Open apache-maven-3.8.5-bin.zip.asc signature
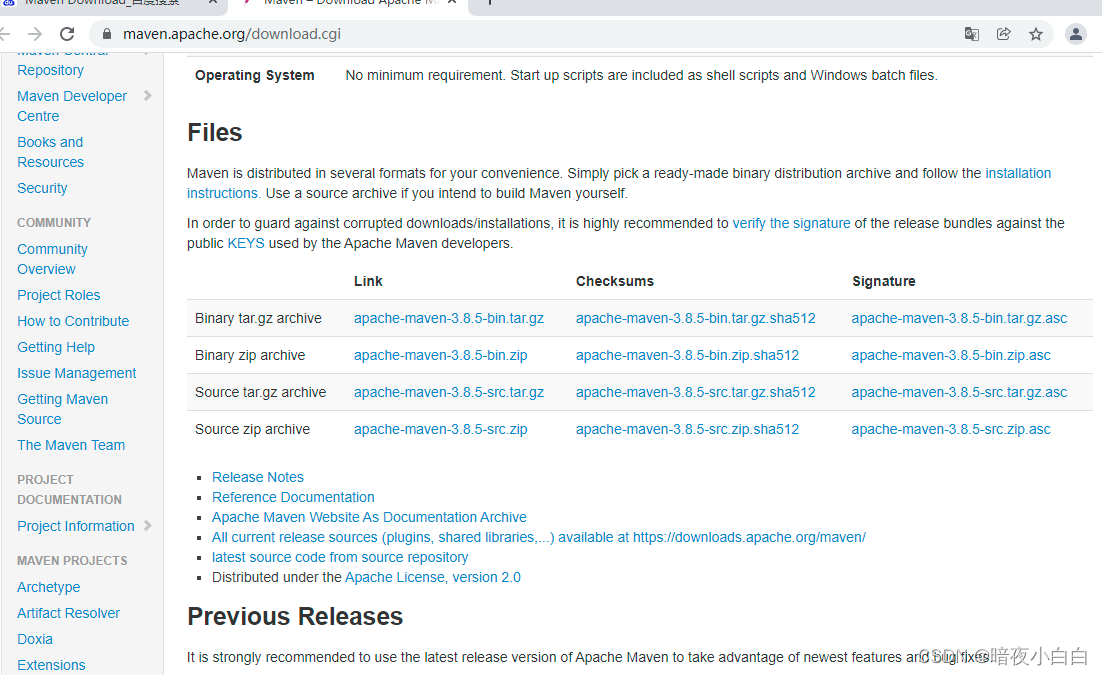The width and height of the screenshot is (1102, 675). point(951,355)
